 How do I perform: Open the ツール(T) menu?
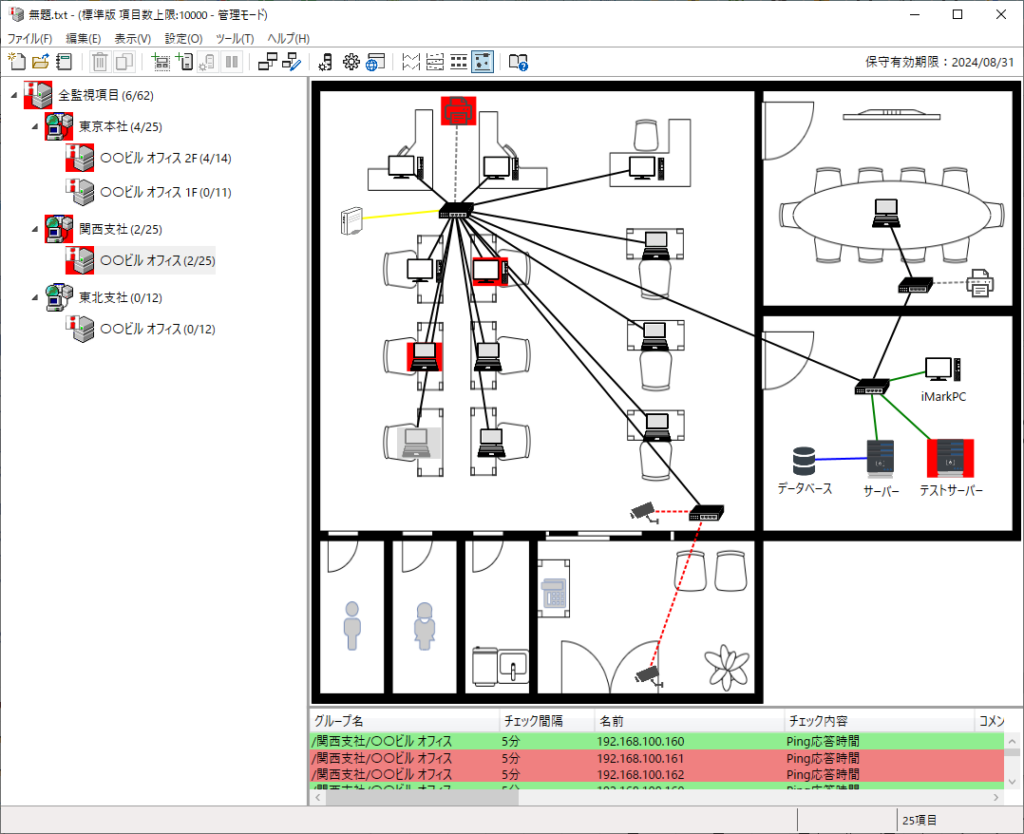[x=235, y=38]
